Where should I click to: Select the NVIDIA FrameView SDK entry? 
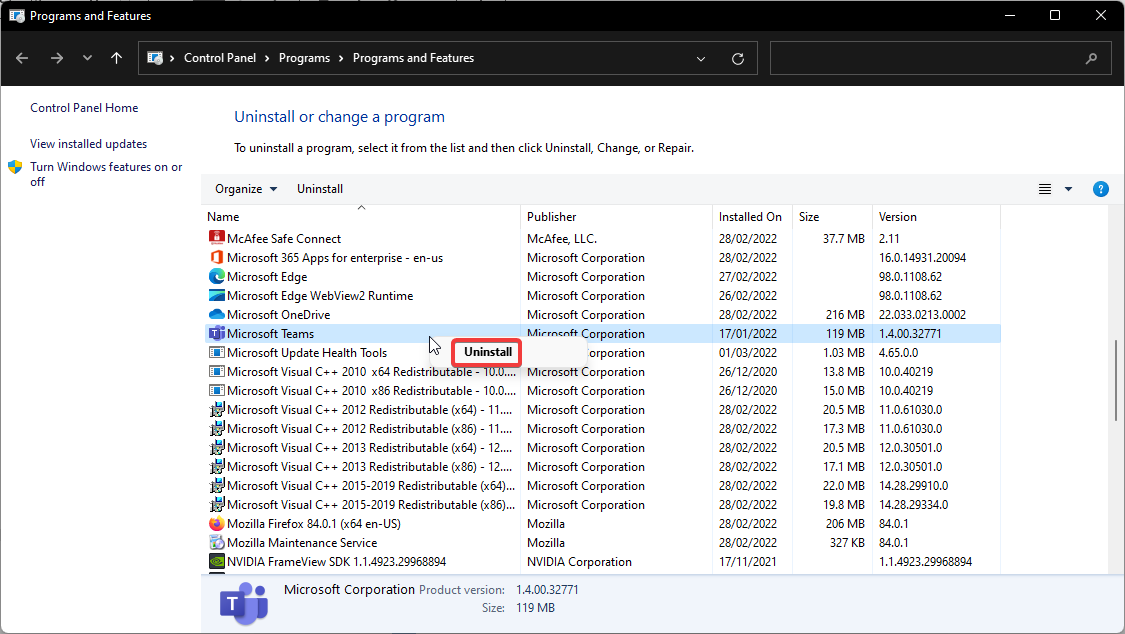(x=290, y=561)
